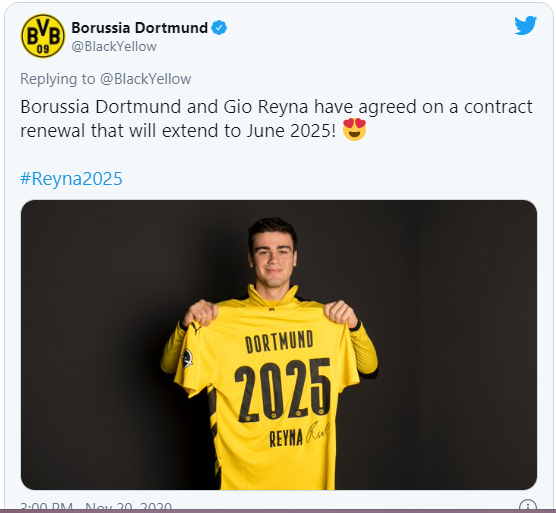Click the blue verified checkmark badge

[x=219, y=28]
